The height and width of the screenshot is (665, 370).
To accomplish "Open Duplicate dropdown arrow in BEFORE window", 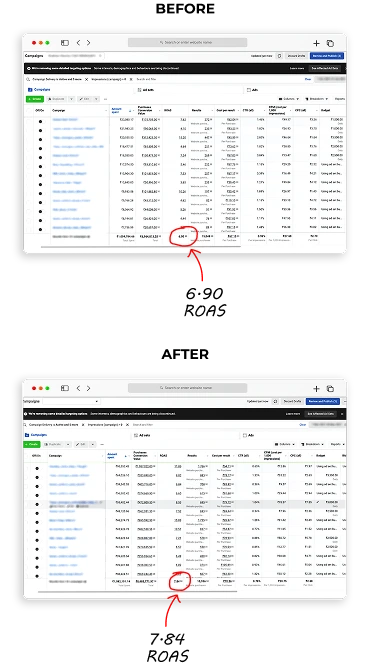I will pyautogui.click(x=71, y=99).
